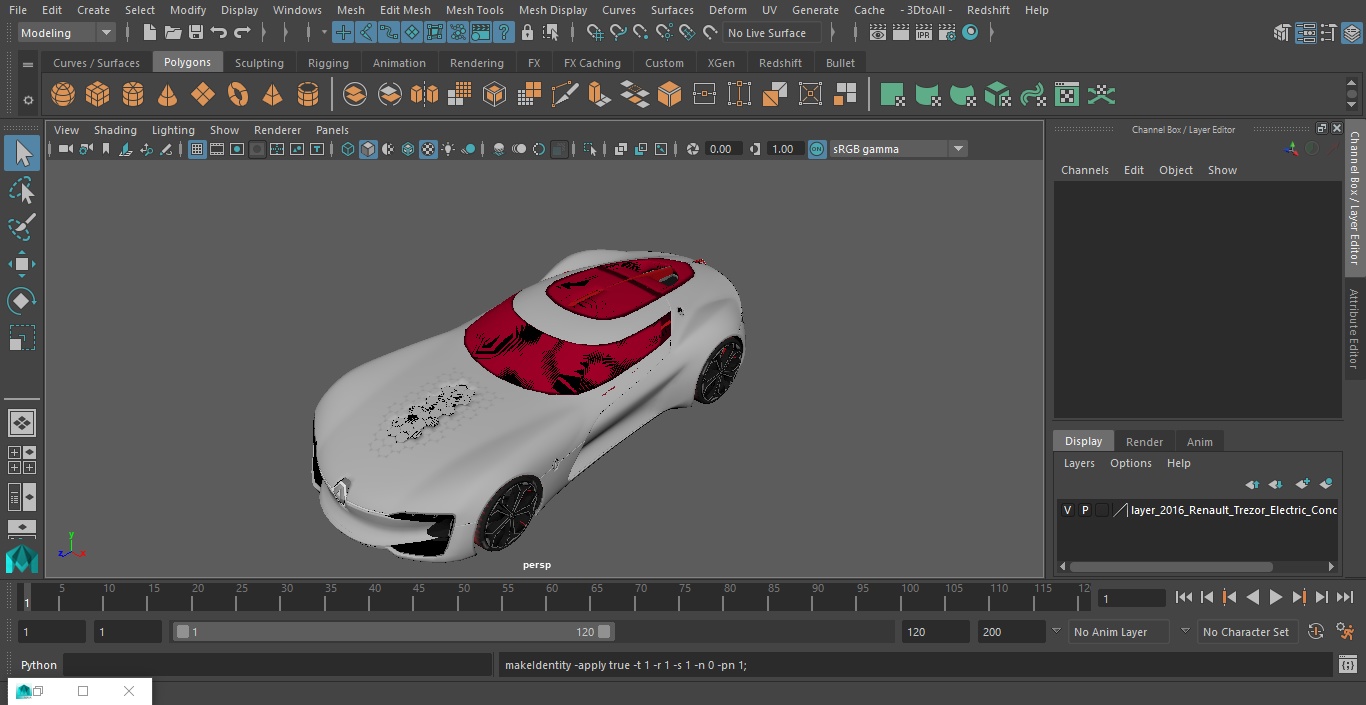This screenshot has width=1366, height=705.
Task: Click the redo arrow icon
Action: [x=242, y=33]
